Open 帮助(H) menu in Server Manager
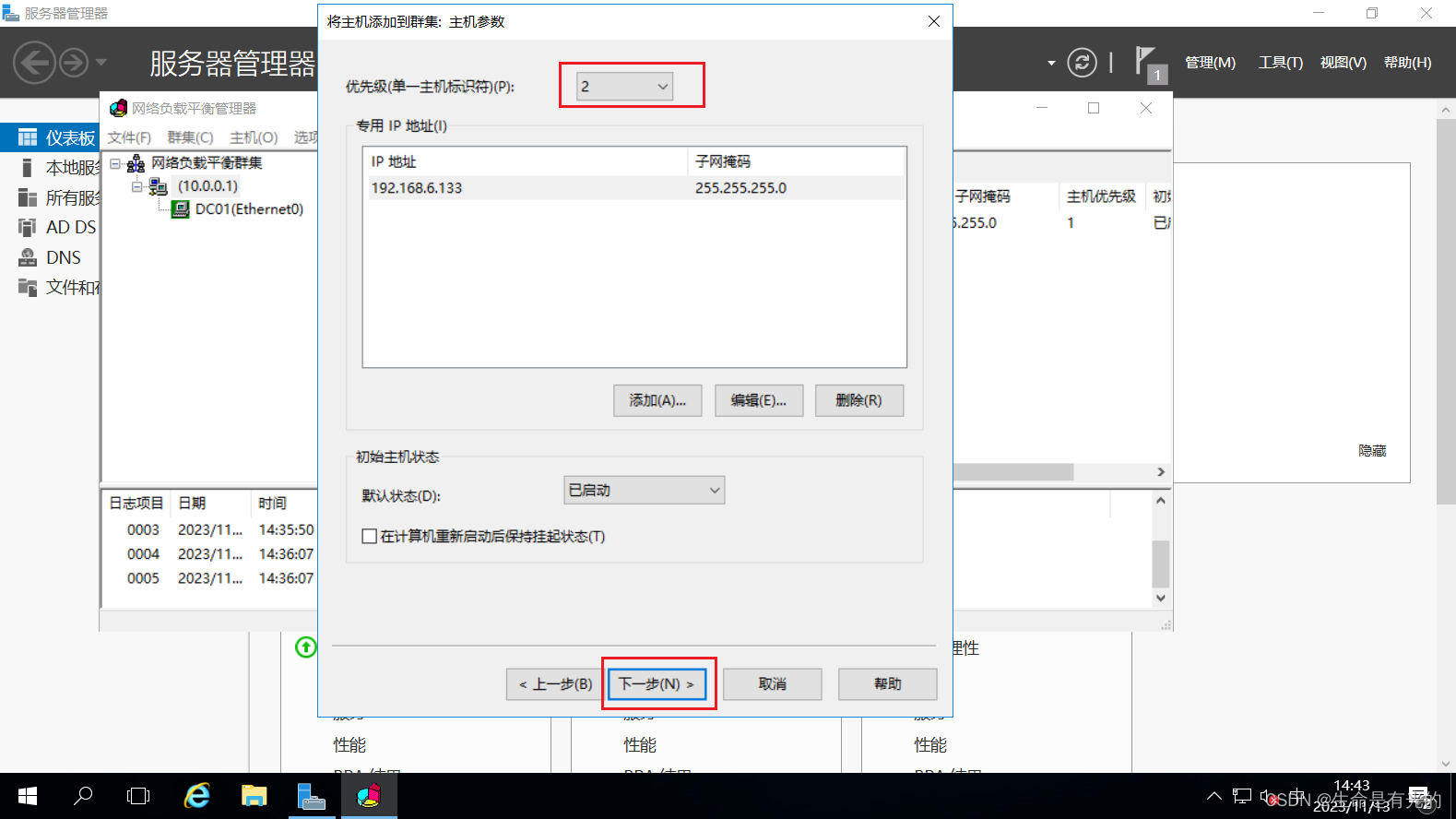The height and width of the screenshot is (819, 1456). pos(1408,63)
